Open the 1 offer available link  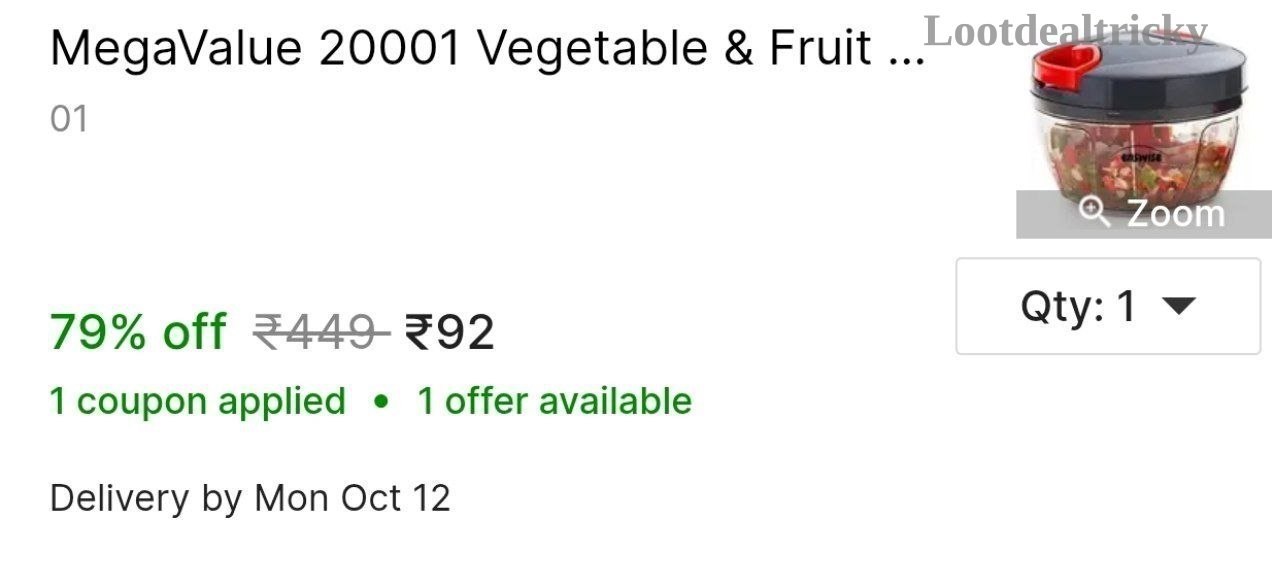tap(554, 401)
